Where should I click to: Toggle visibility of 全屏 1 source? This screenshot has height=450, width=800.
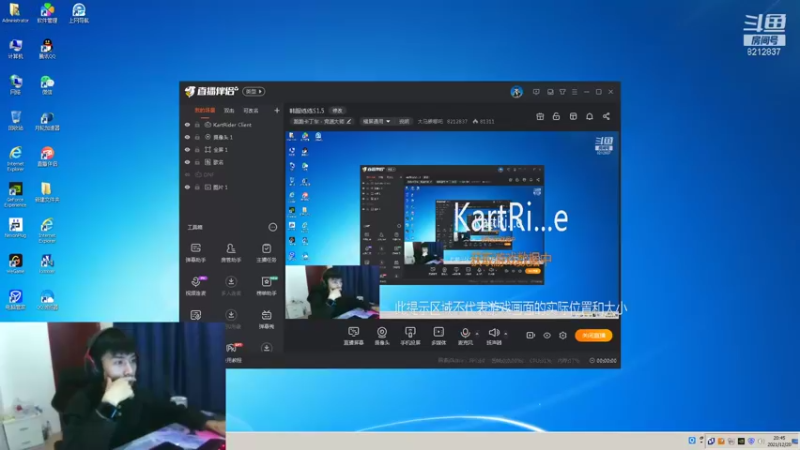pyautogui.click(x=187, y=149)
